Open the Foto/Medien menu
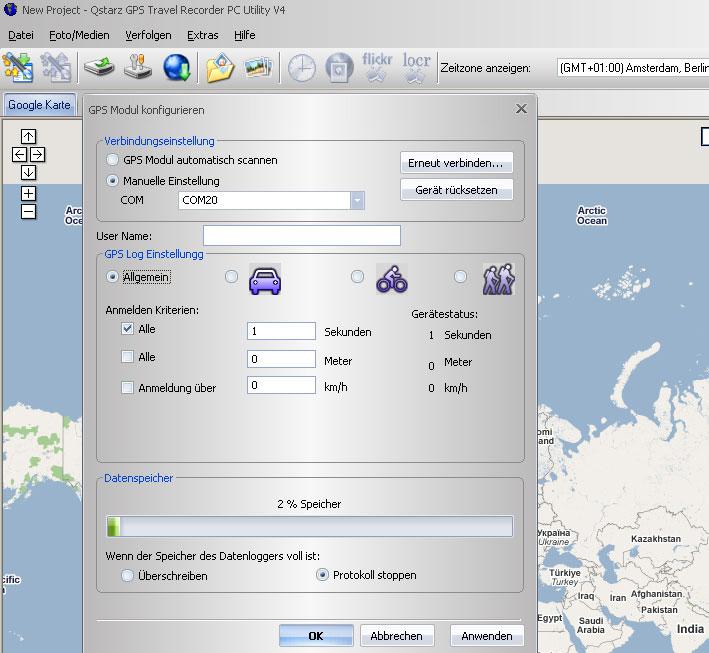This screenshot has height=653, width=709. pyautogui.click(x=79, y=35)
